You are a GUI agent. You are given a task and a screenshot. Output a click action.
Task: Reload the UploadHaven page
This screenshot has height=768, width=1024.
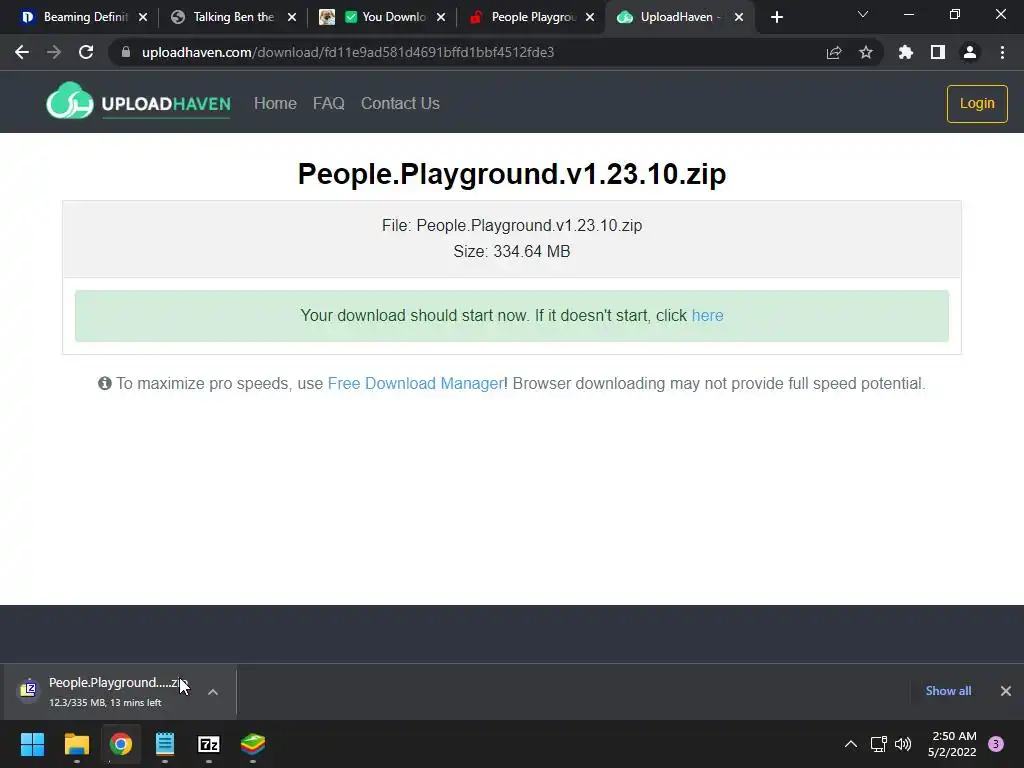click(x=86, y=52)
